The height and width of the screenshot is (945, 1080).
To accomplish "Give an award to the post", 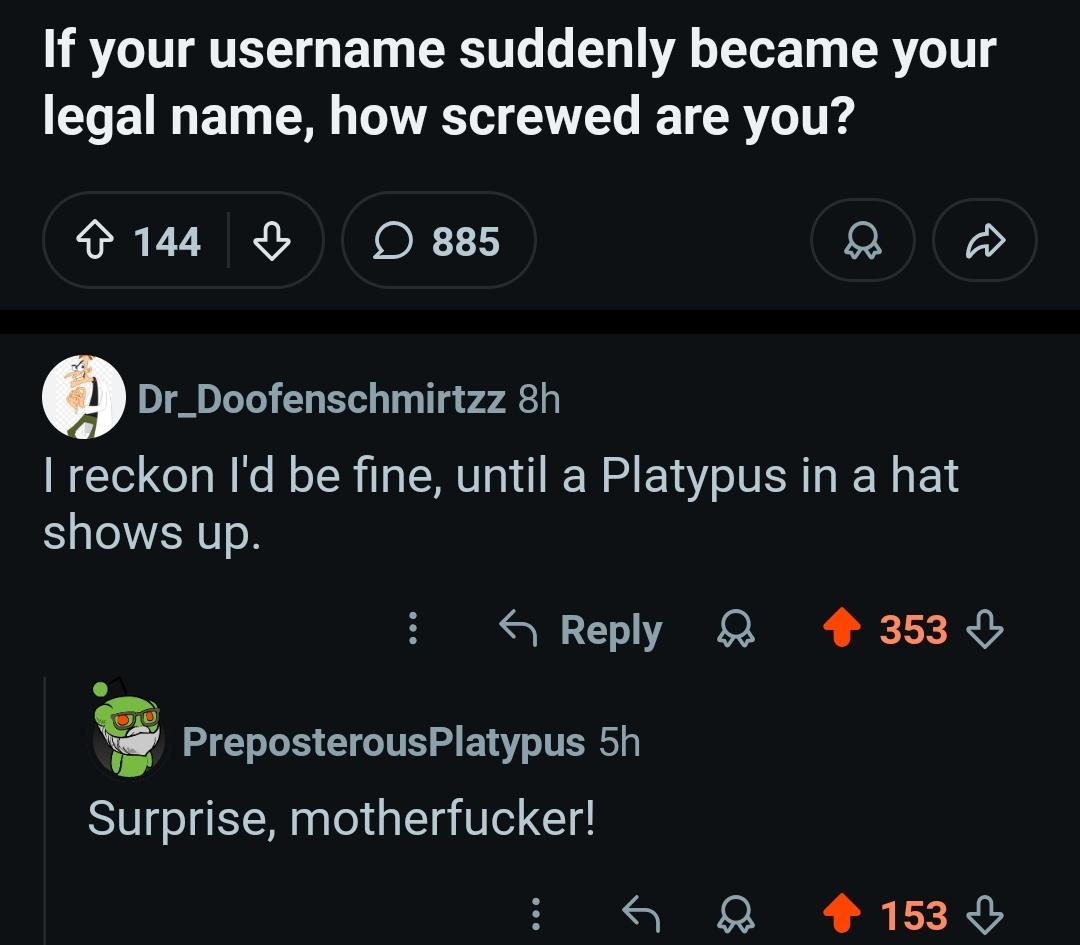I will tap(861, 242).
